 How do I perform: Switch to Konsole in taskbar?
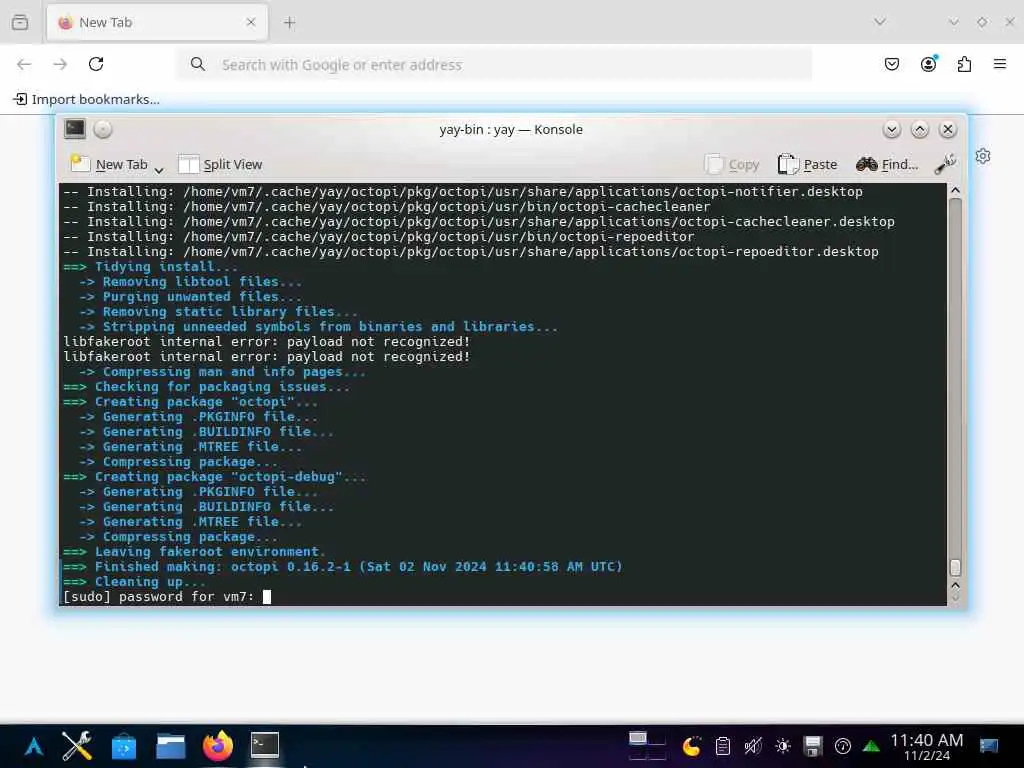264,746
